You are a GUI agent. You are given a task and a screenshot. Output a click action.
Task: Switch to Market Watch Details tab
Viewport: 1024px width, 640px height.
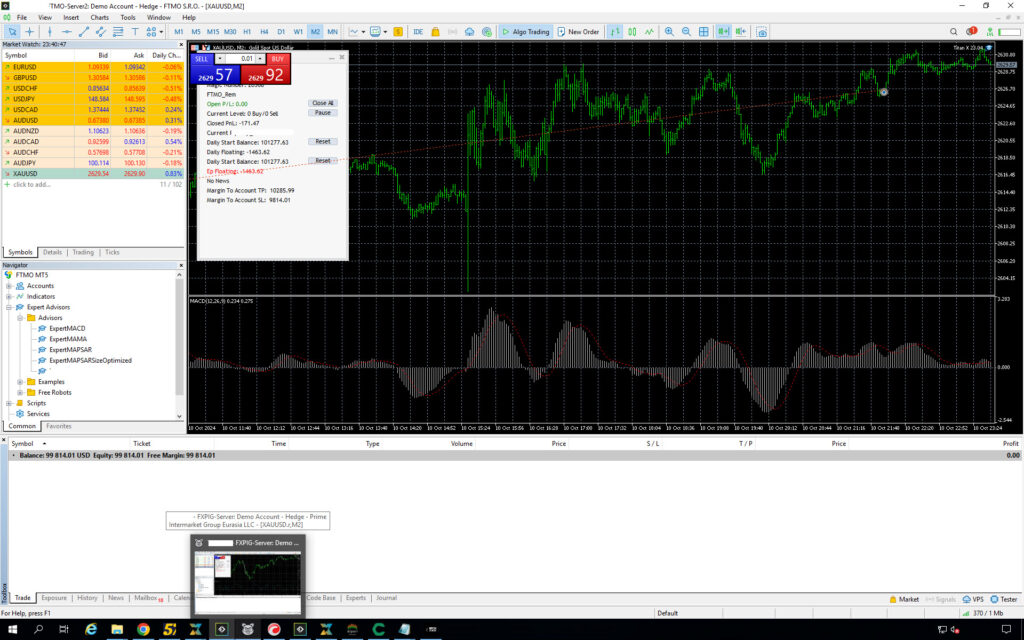tap(52, 252)
